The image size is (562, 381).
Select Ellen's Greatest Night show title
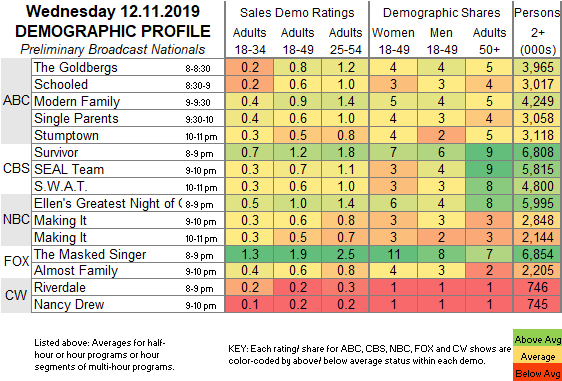(108, 203)
